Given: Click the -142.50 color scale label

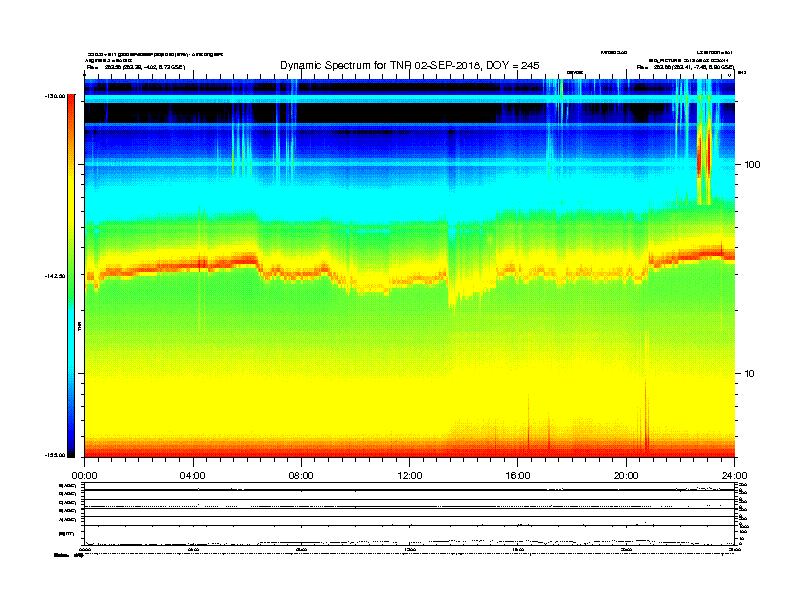Looking at the screenshot, I should click(x=56, y=276).
